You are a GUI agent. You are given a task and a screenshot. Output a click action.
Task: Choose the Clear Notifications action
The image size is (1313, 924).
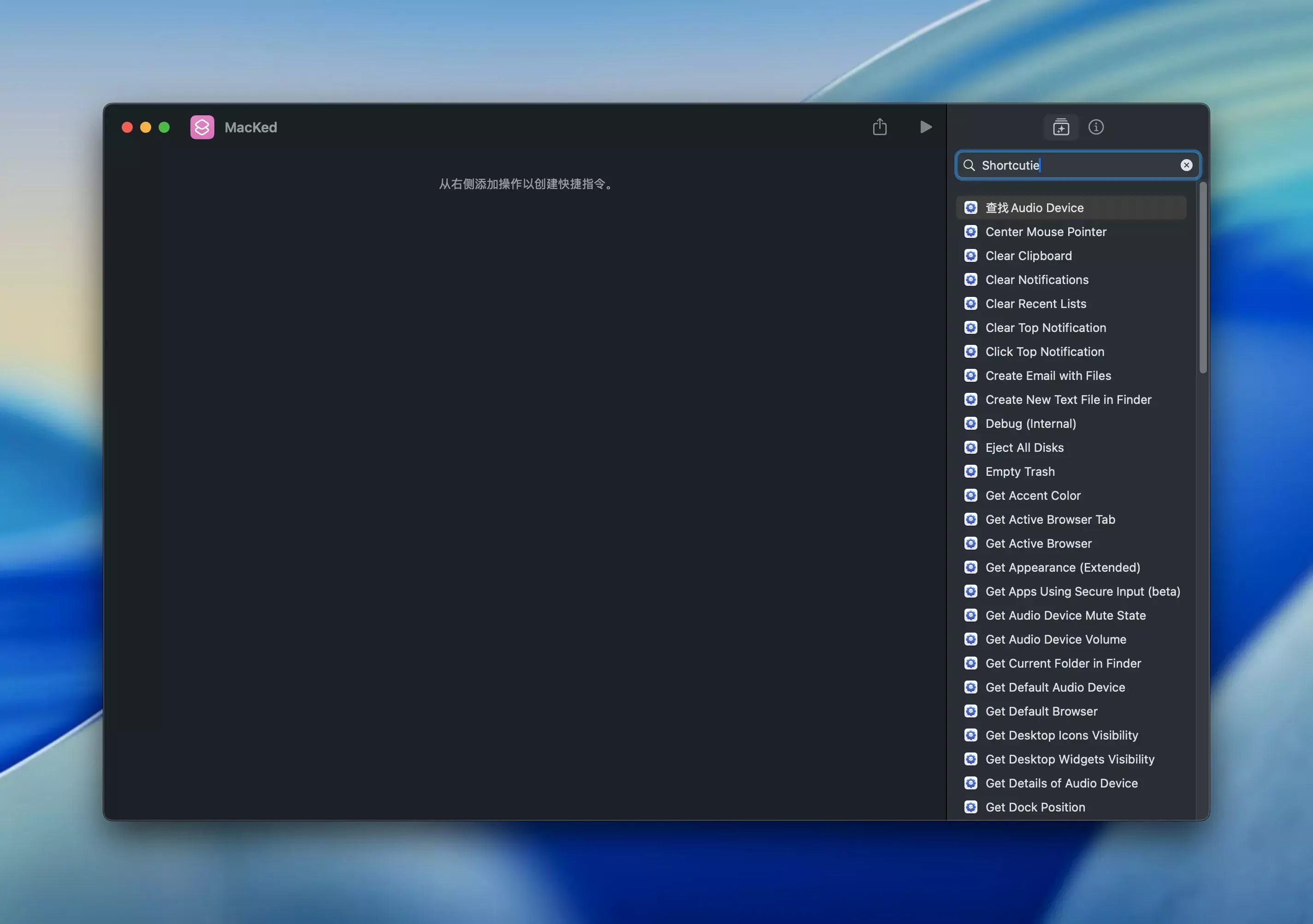[1036, 279]
